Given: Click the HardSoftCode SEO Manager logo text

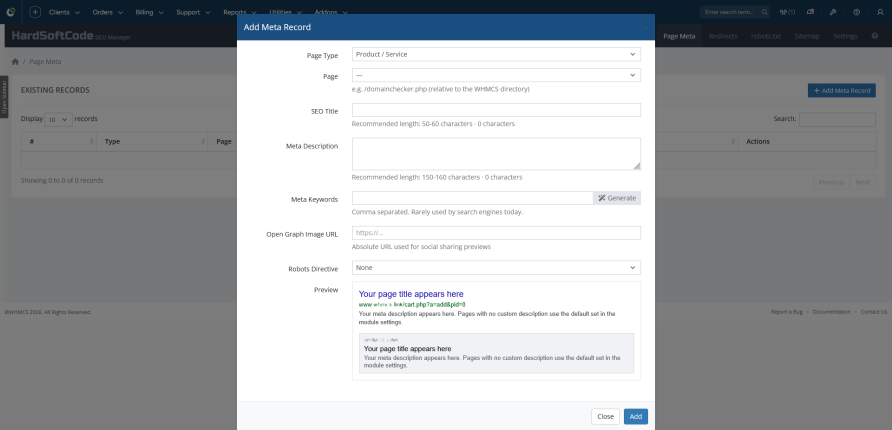Looking at the screenshot, I should (x=71, y=36).
